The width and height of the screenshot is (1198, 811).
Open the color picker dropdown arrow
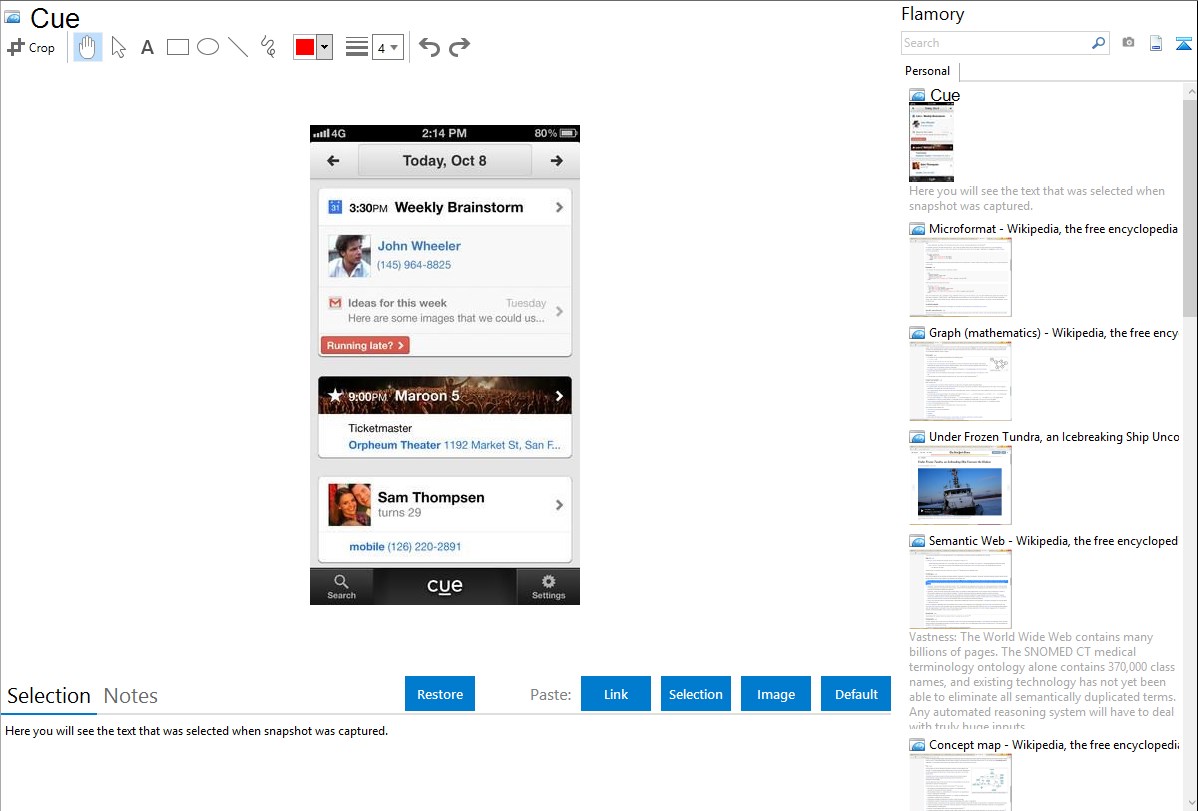[324, 47]
